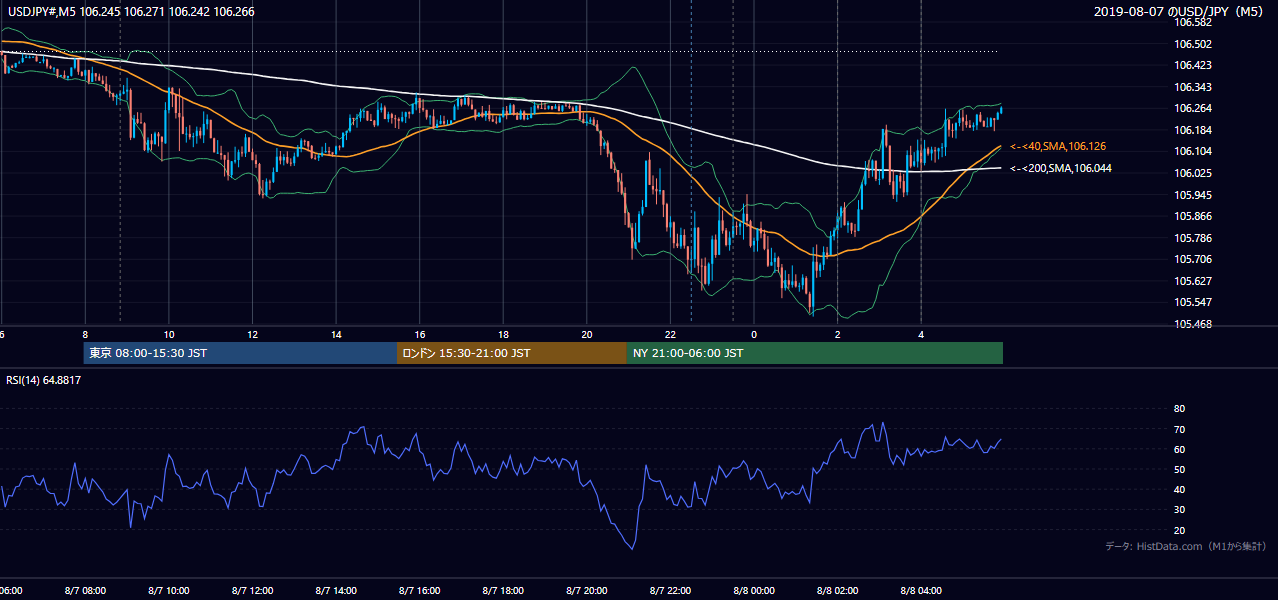This screenshot has height=600, width=1278.
Task: Click the 105.945 price axis label
Action: coord(1193,195)
